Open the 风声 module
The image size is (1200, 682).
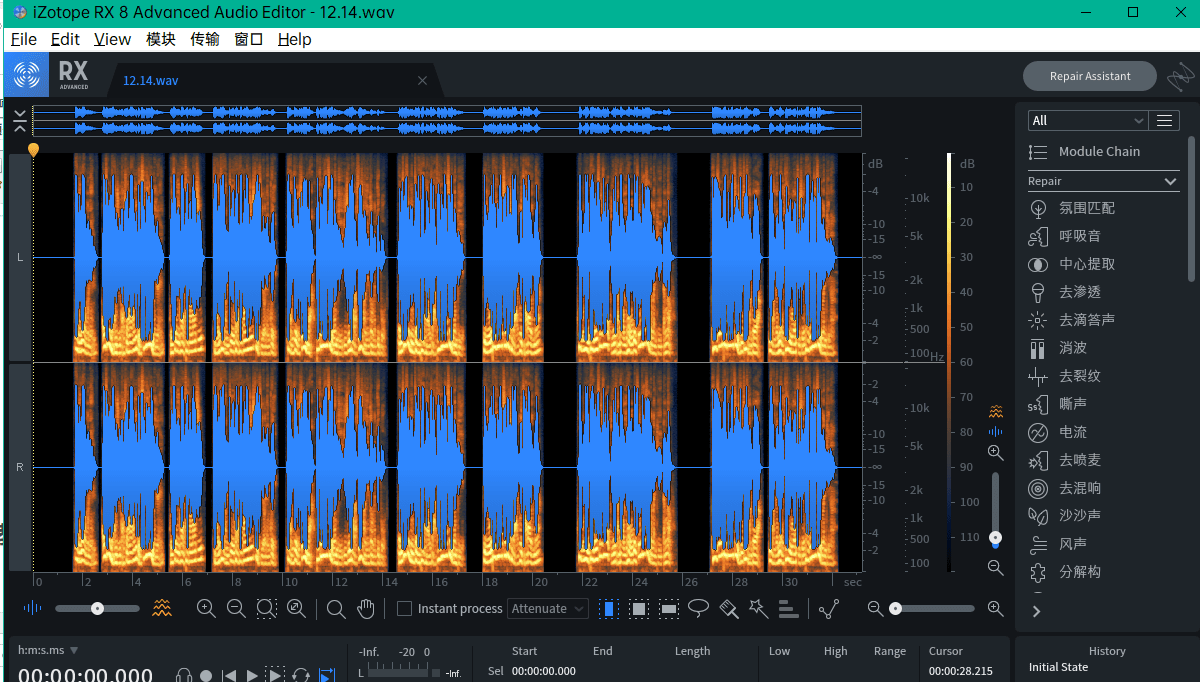(1072, 544)
